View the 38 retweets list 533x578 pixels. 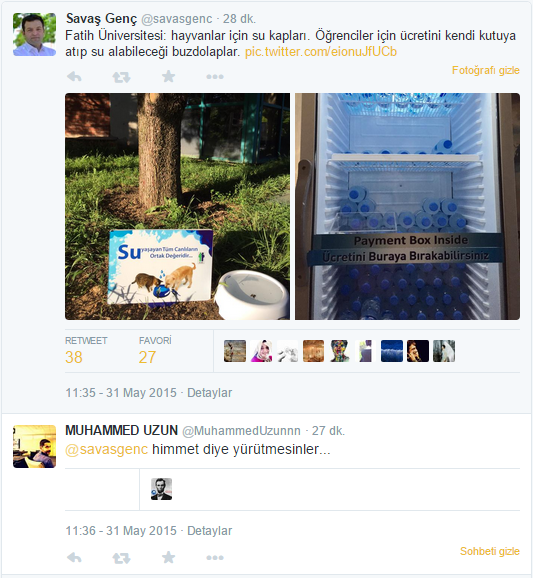tap(86, 351)
